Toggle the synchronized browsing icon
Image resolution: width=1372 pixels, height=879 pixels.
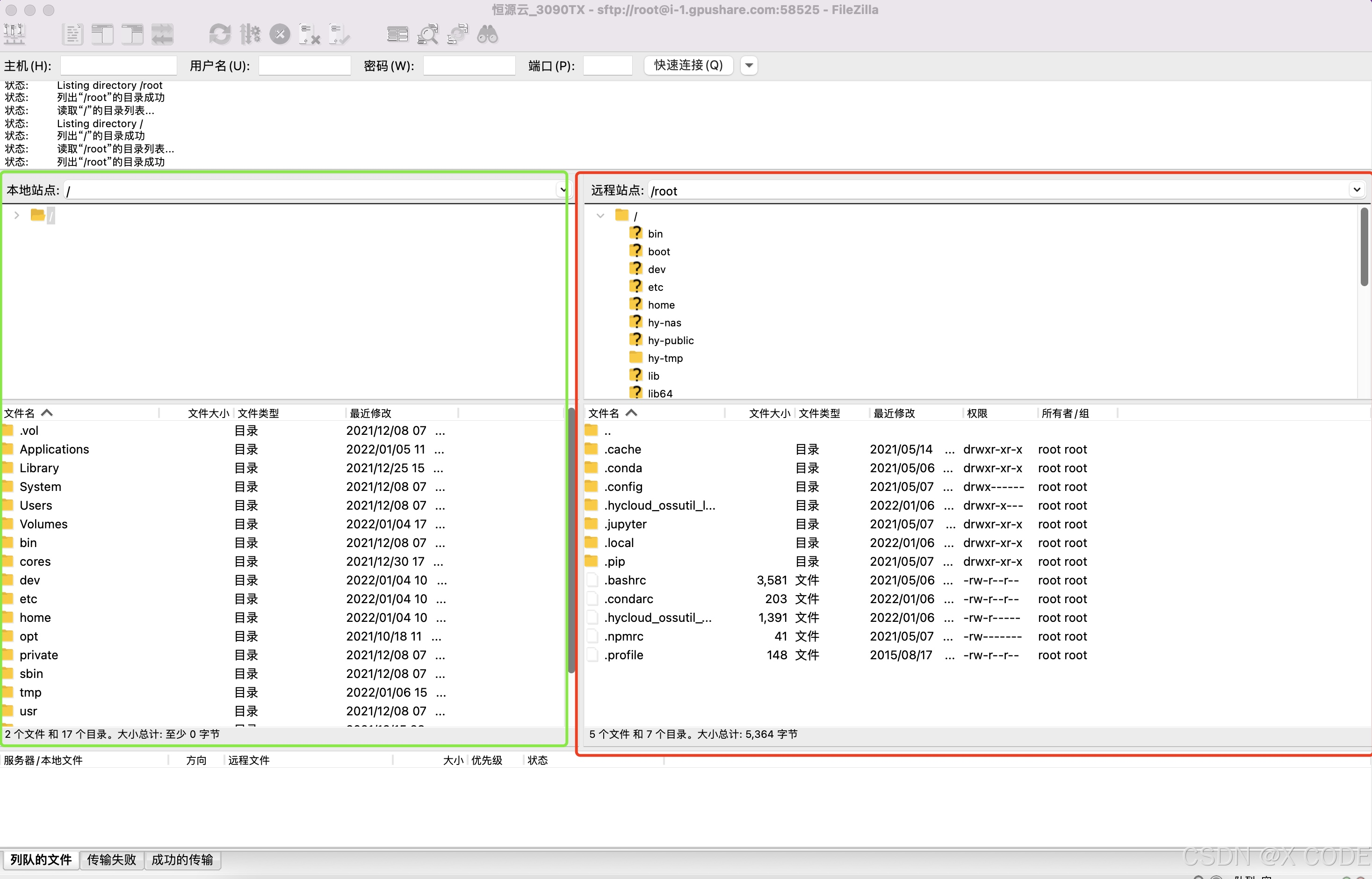coord(457,34)
